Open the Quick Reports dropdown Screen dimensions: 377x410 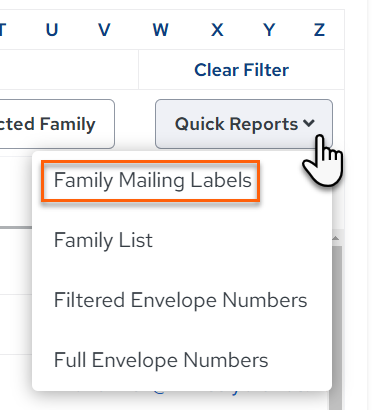(x=244, y=124)
